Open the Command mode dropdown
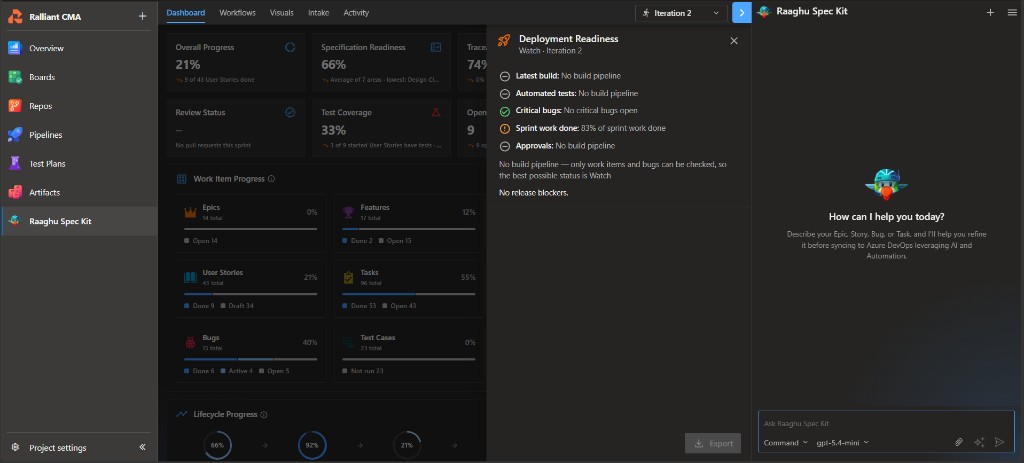The height and width of the screenshot is (463, 1024). coord(786,443)
